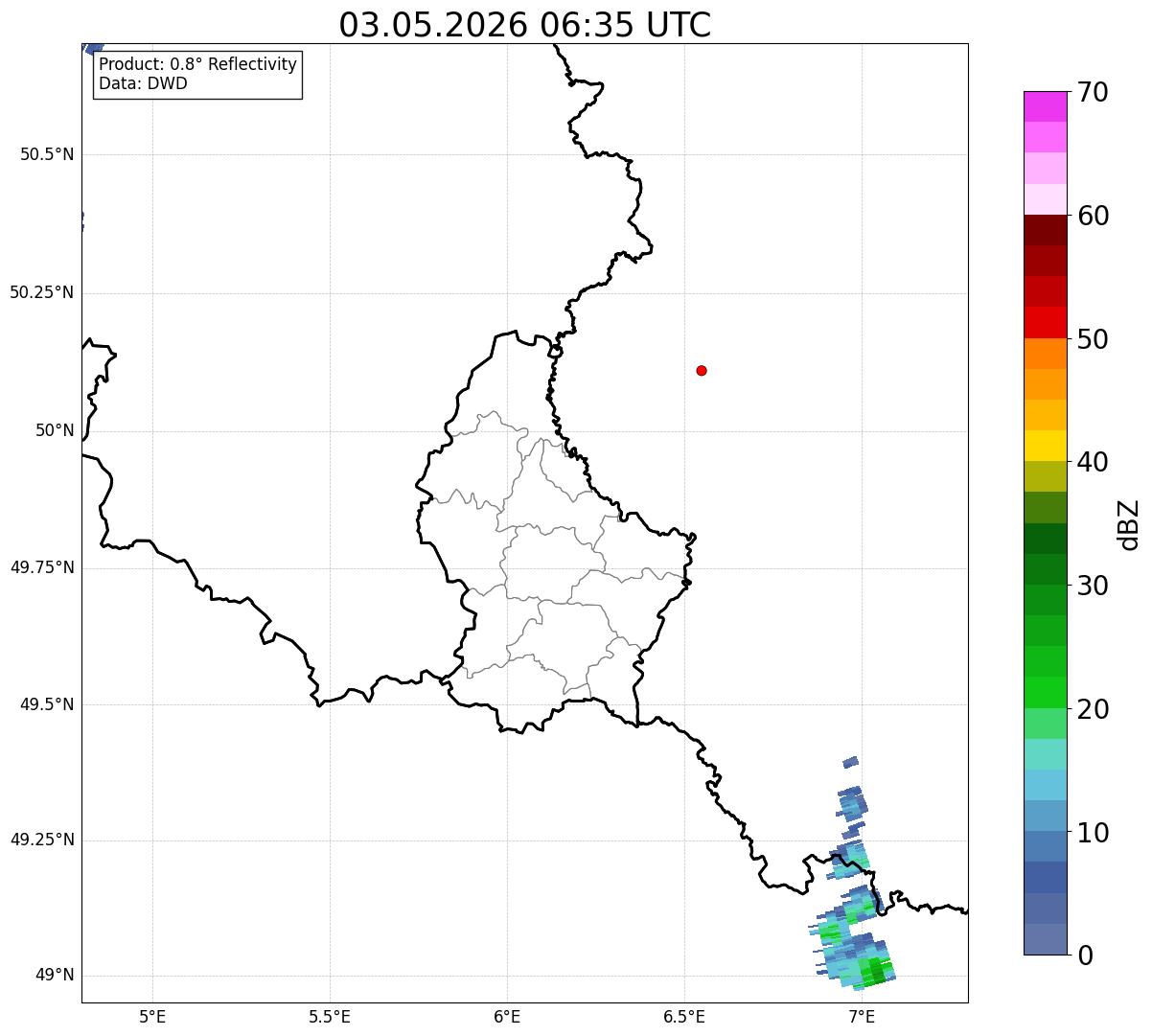
Task: Click the plot title with date and time
Action: click(525, 25)
